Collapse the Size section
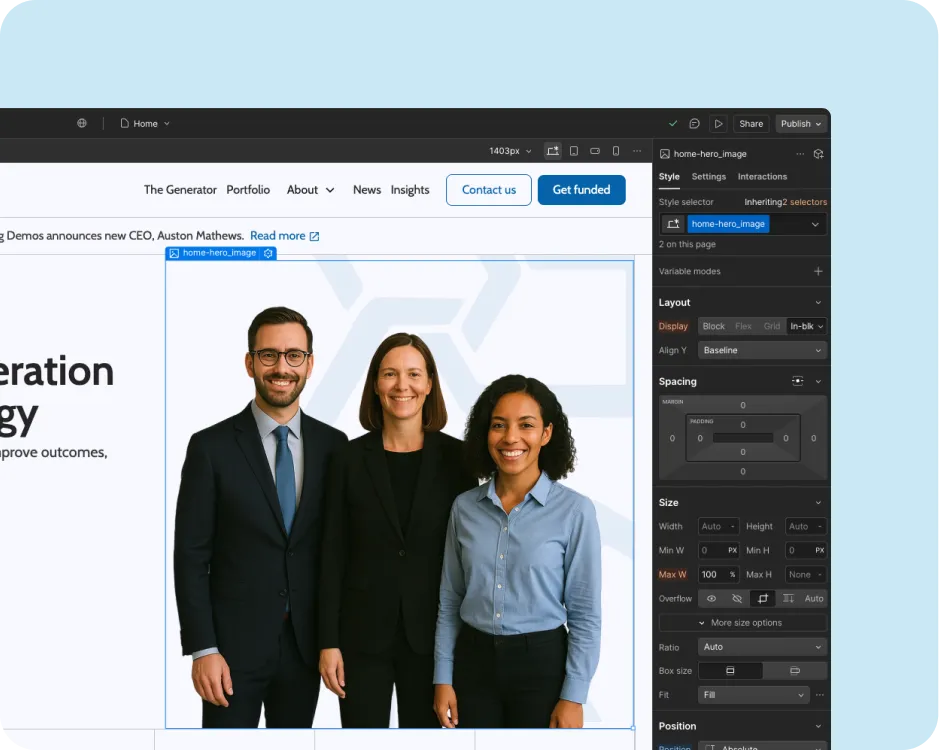The image size is (939, 750). tap(818, 503)
